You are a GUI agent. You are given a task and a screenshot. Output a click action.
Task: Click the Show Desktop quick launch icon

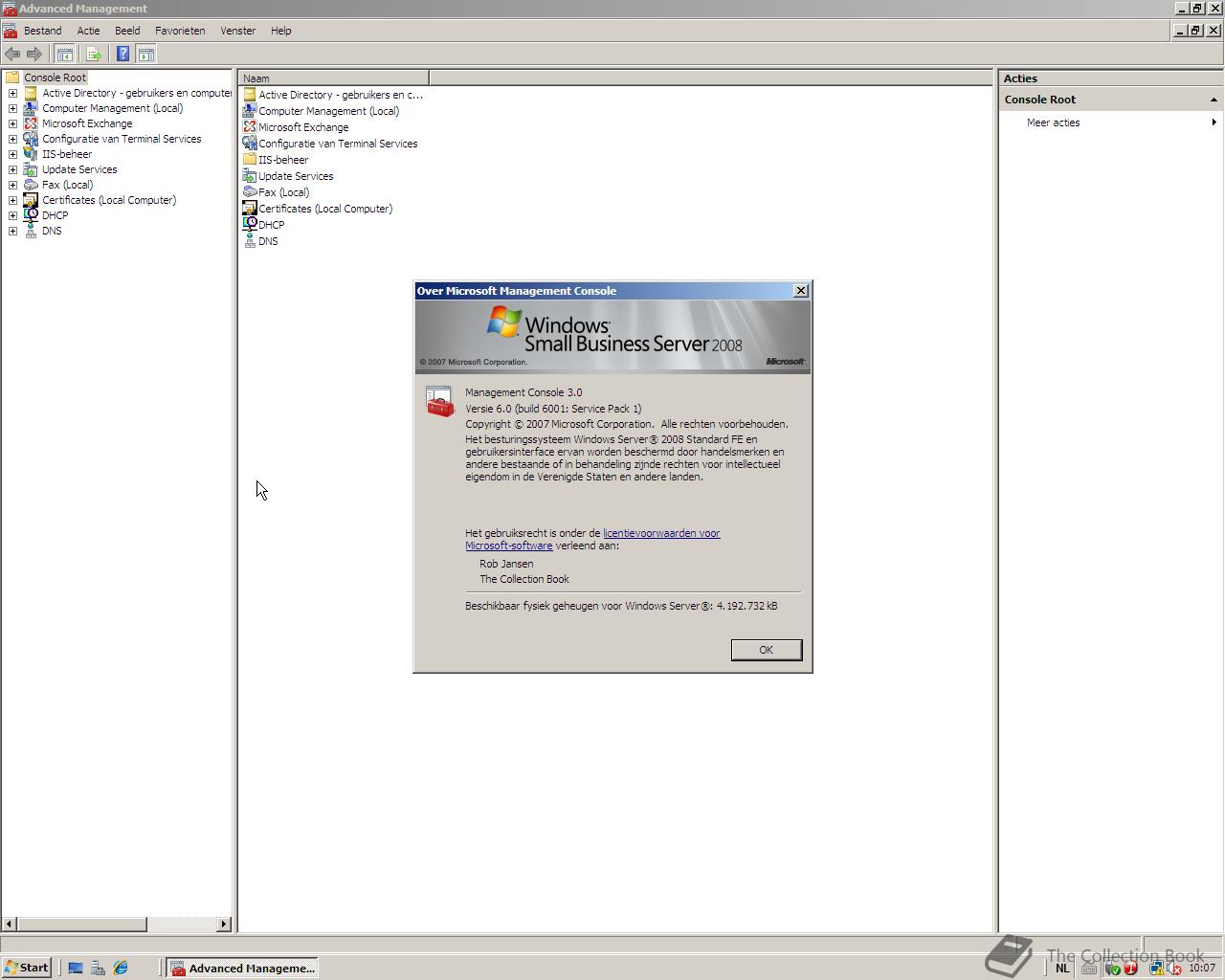point(76,969)
